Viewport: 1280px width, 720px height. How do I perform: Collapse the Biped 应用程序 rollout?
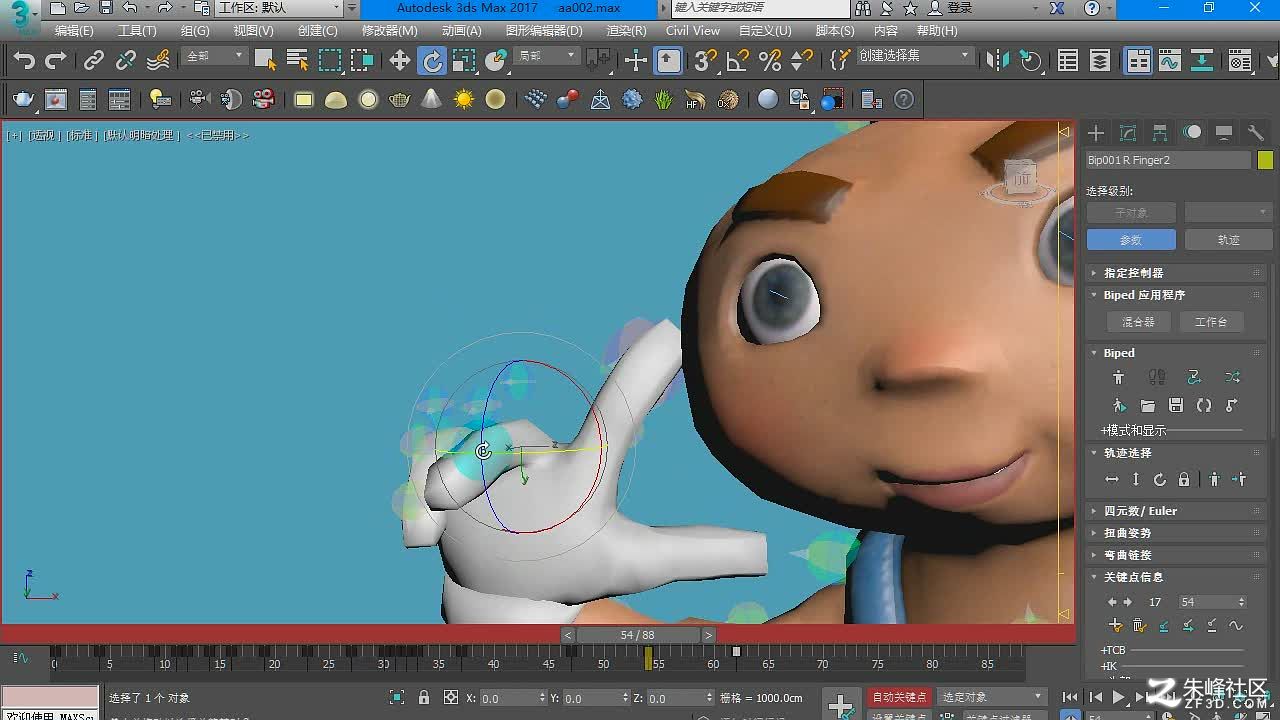pyautogui.click(x=1176, y=295)
